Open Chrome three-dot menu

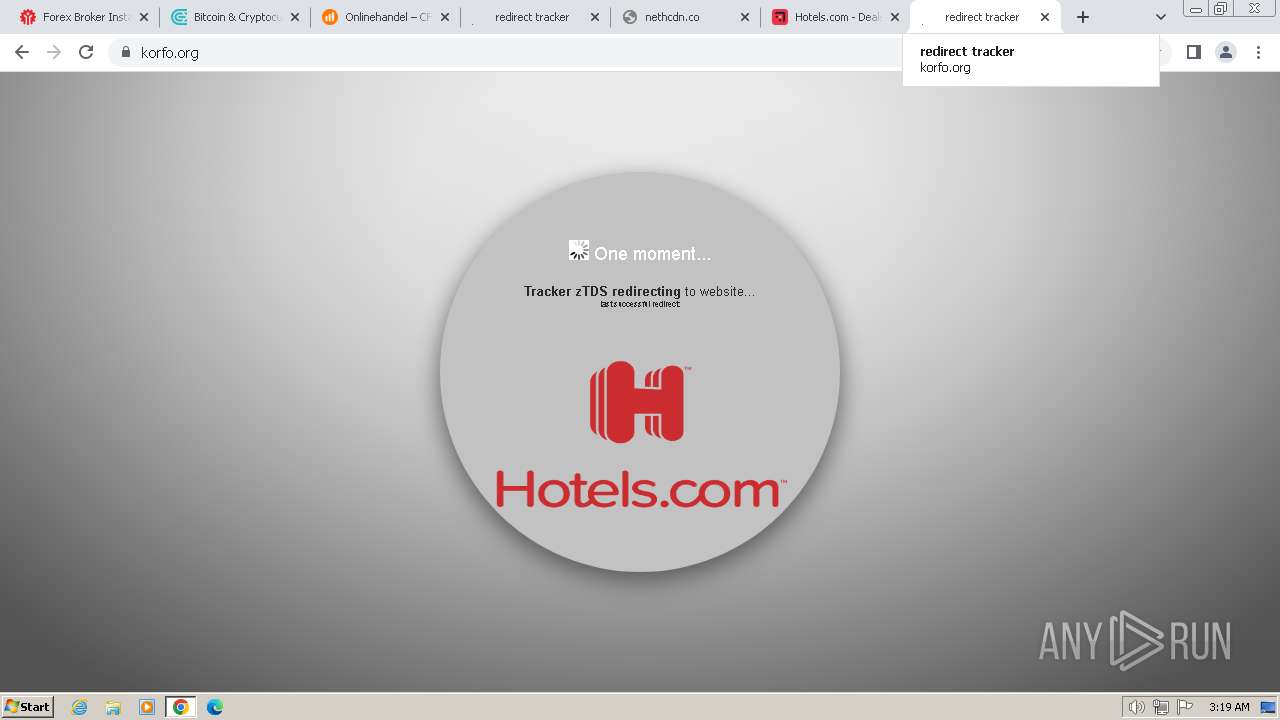point(1258,52)
